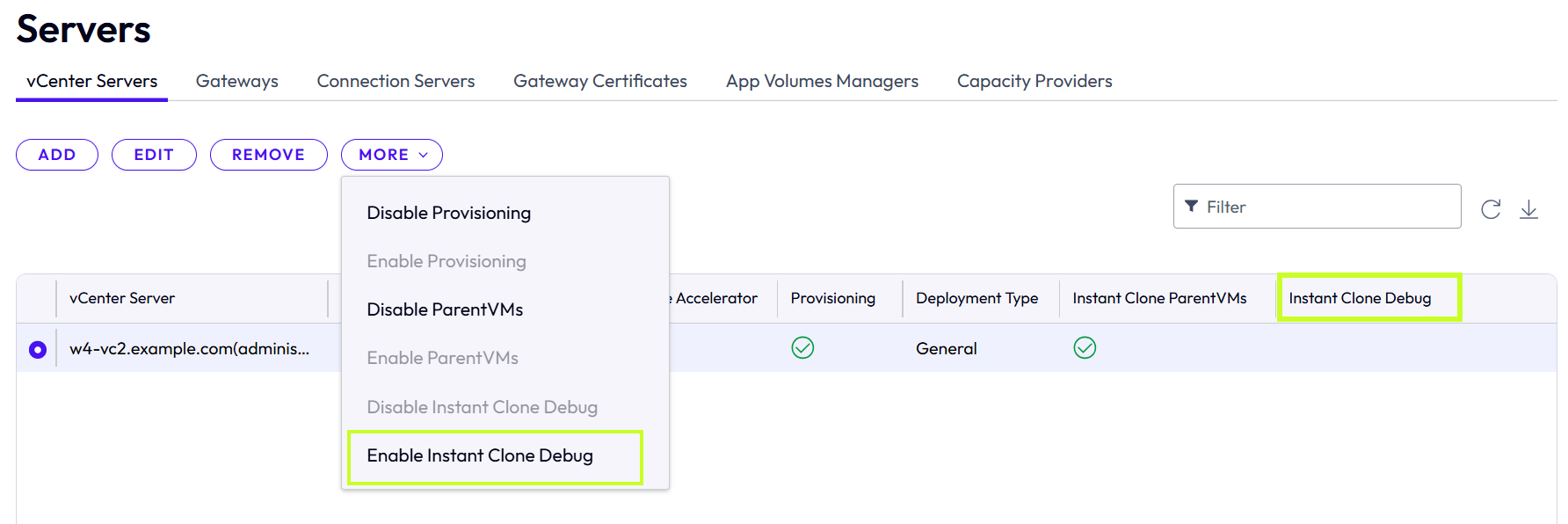Go to the Gateway Certificates tab

(x=600, y=81)
